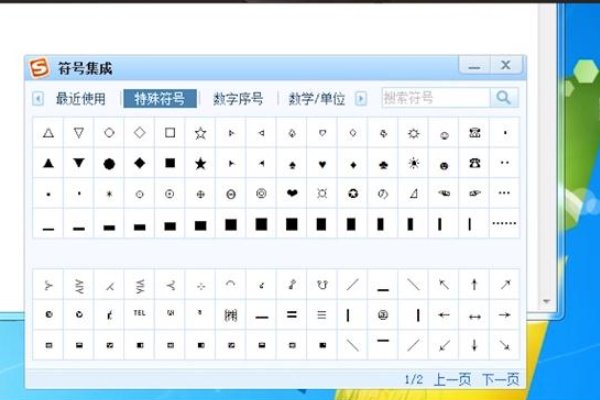Insert the circled star symbol
Screen dimensions: 600x400
pyautogui.click(x=353, y=193)
